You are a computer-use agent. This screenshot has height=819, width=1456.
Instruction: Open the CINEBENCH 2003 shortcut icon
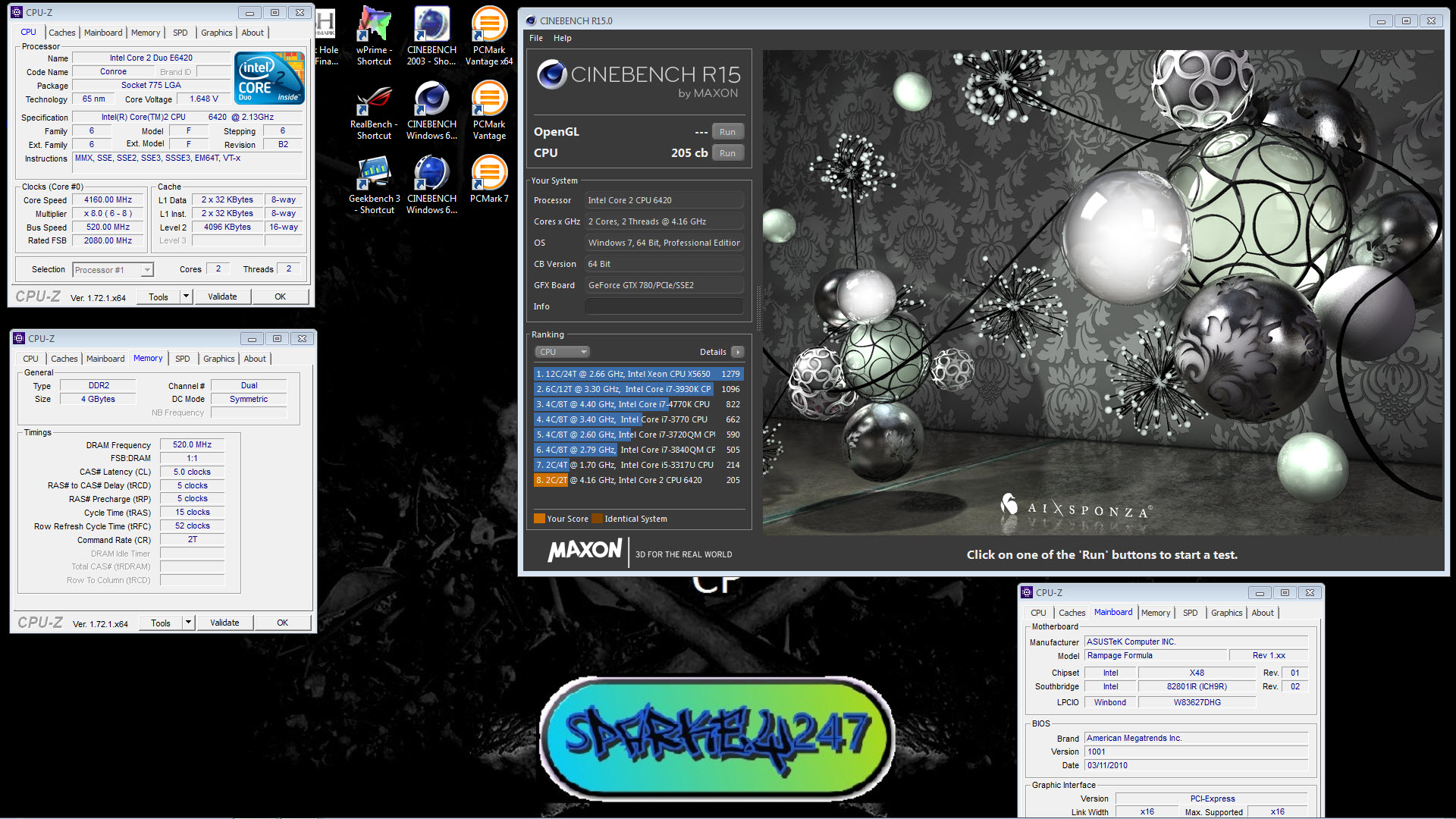431,36
